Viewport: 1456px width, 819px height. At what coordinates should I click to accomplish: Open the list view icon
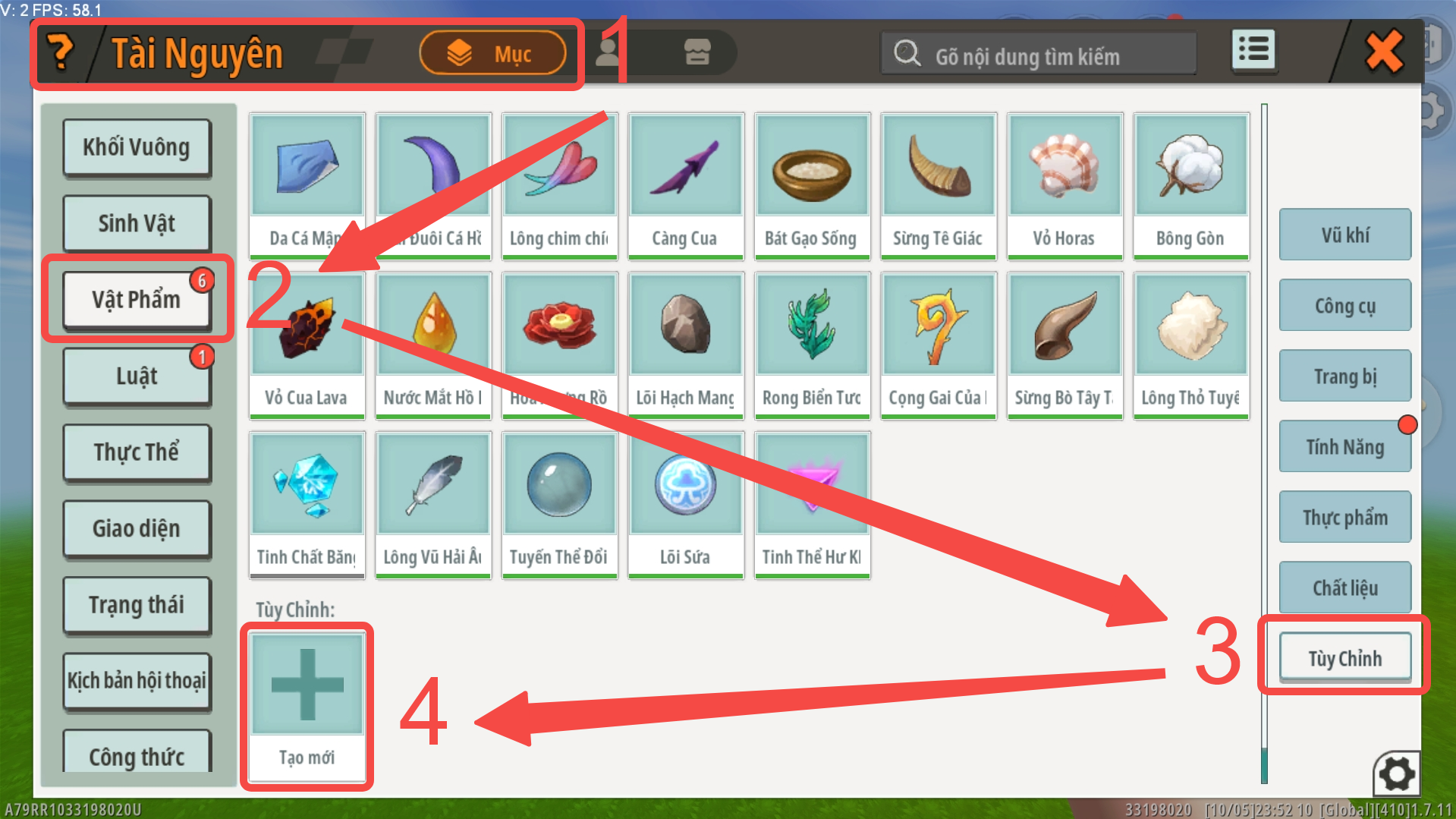1253,51
